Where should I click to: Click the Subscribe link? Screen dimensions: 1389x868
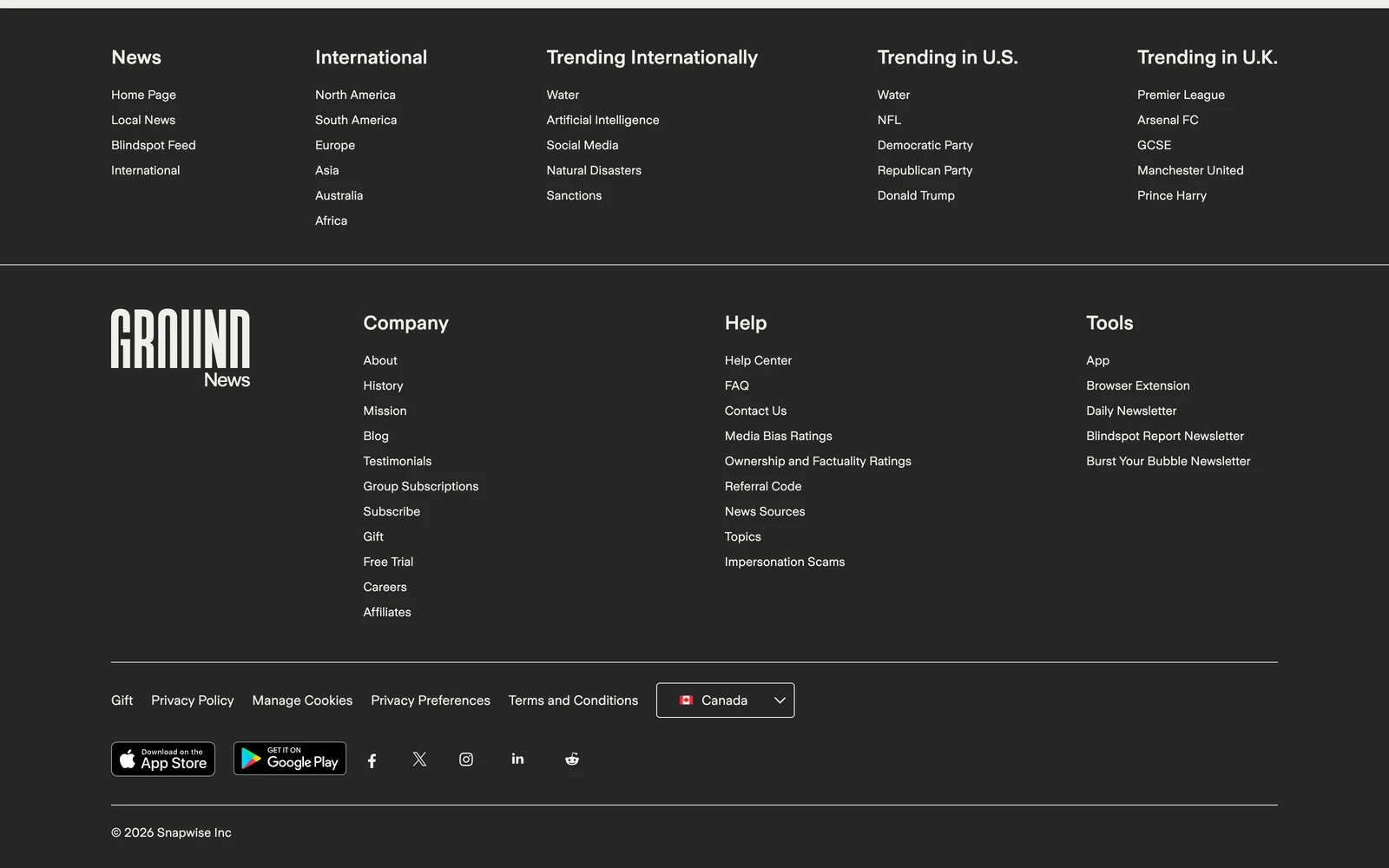click(392, 511)
